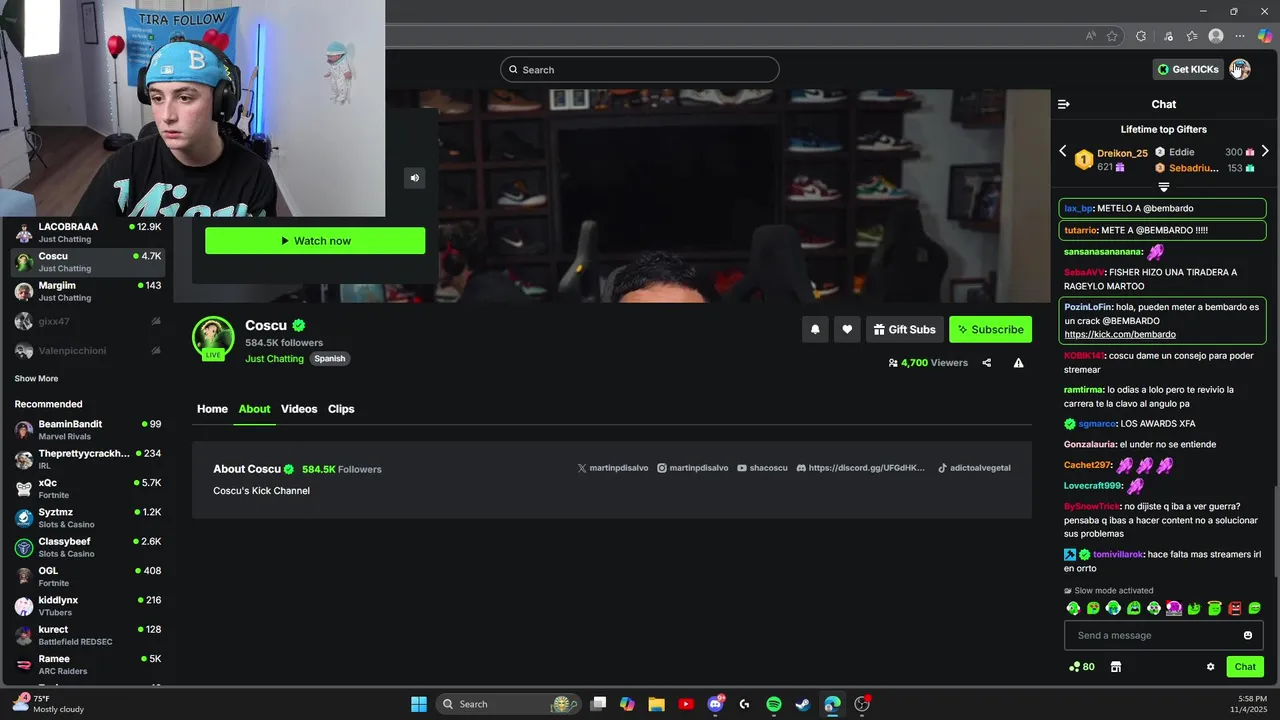
Task: Open the emoji picker in message box
Action: 1247,635
